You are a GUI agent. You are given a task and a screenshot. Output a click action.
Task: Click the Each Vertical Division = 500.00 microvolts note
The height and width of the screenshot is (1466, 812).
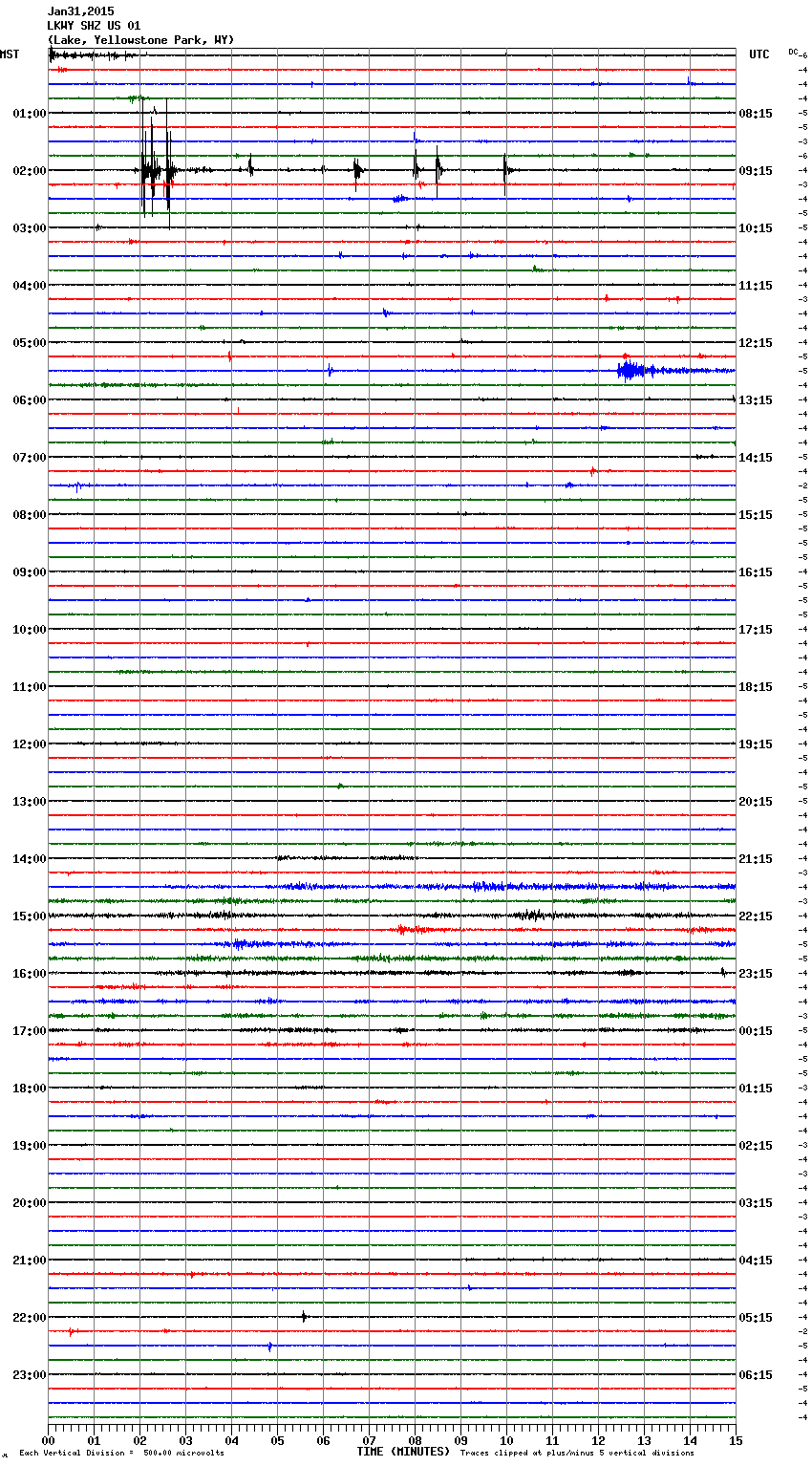[x=121, y=1454]
